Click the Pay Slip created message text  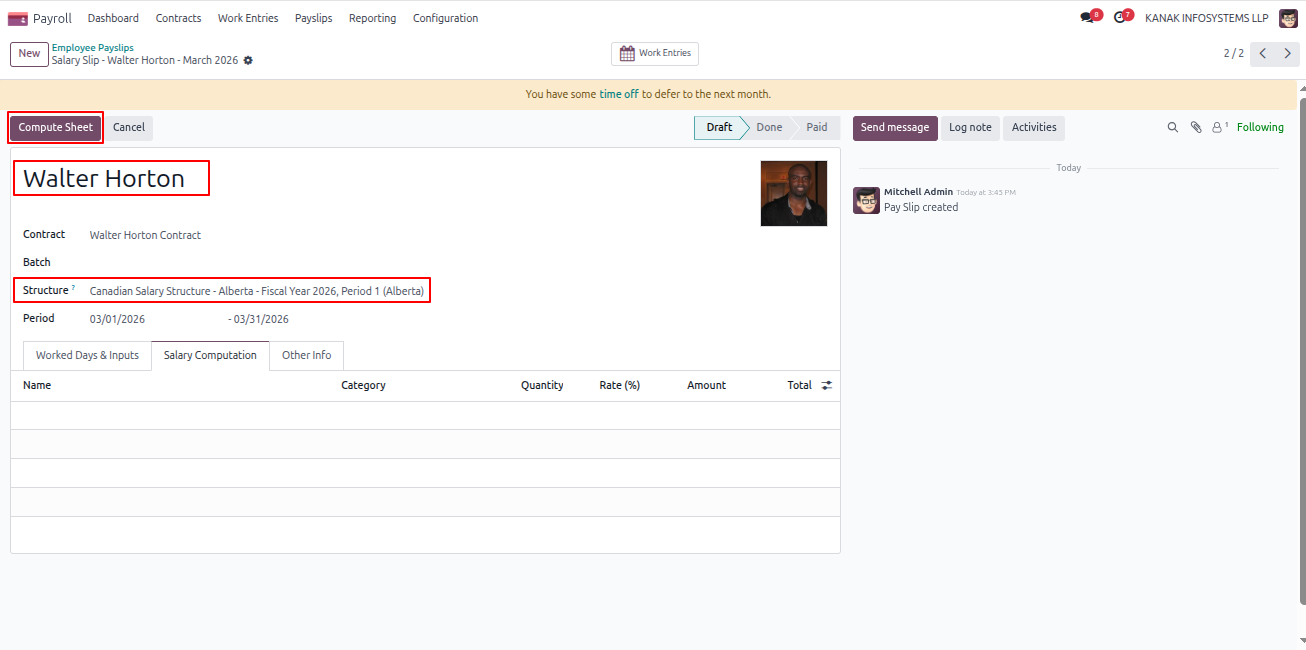(x=921, y=207)
